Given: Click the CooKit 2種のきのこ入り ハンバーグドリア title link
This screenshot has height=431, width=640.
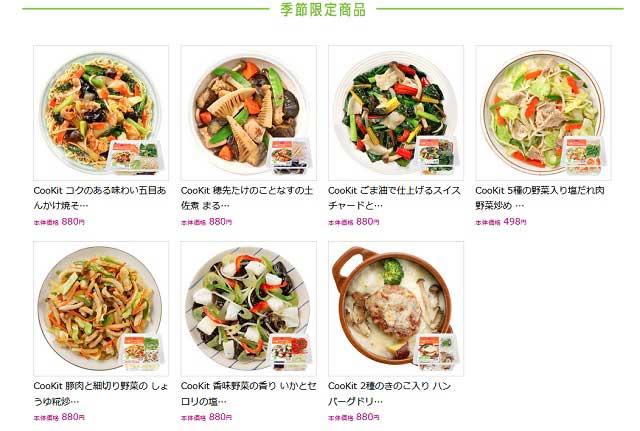Looking at the screenshot, I should coord(389,393).
